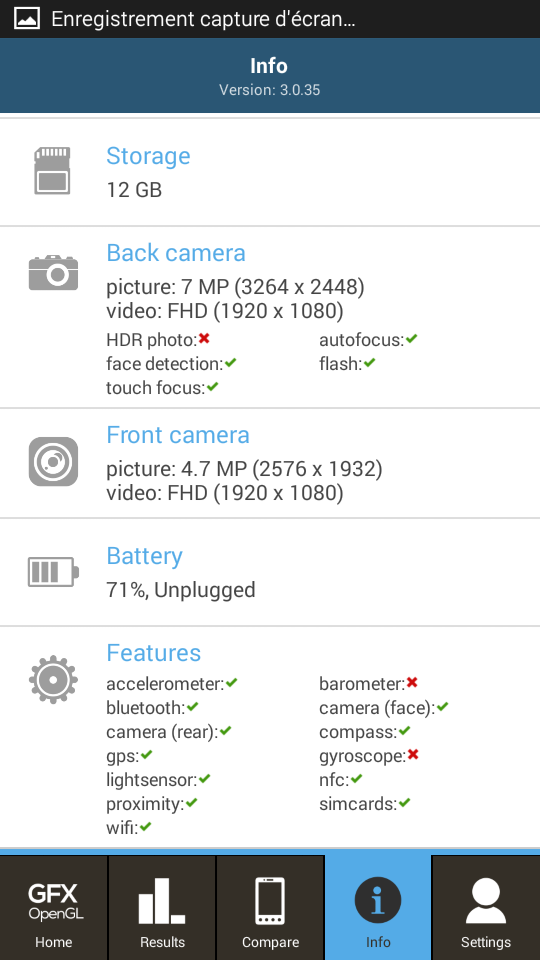540x960 pixels.
Task: Go to the Settings tab
Action: pyautogui.click(x=486, y=907)
